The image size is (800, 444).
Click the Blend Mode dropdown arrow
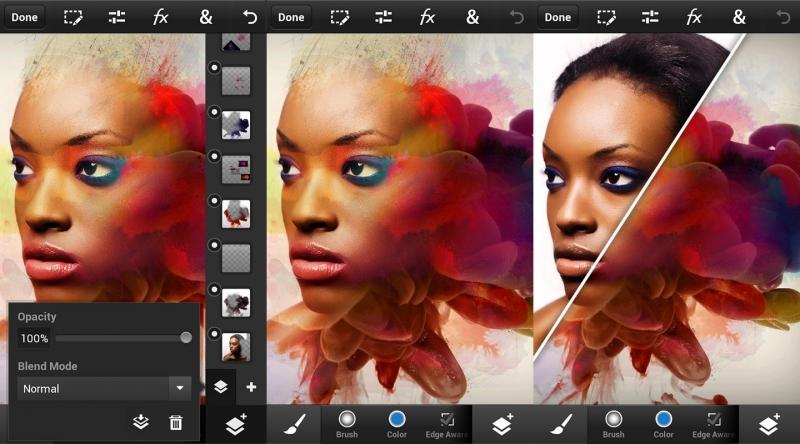pyautogui.click(x=179, y=388)
